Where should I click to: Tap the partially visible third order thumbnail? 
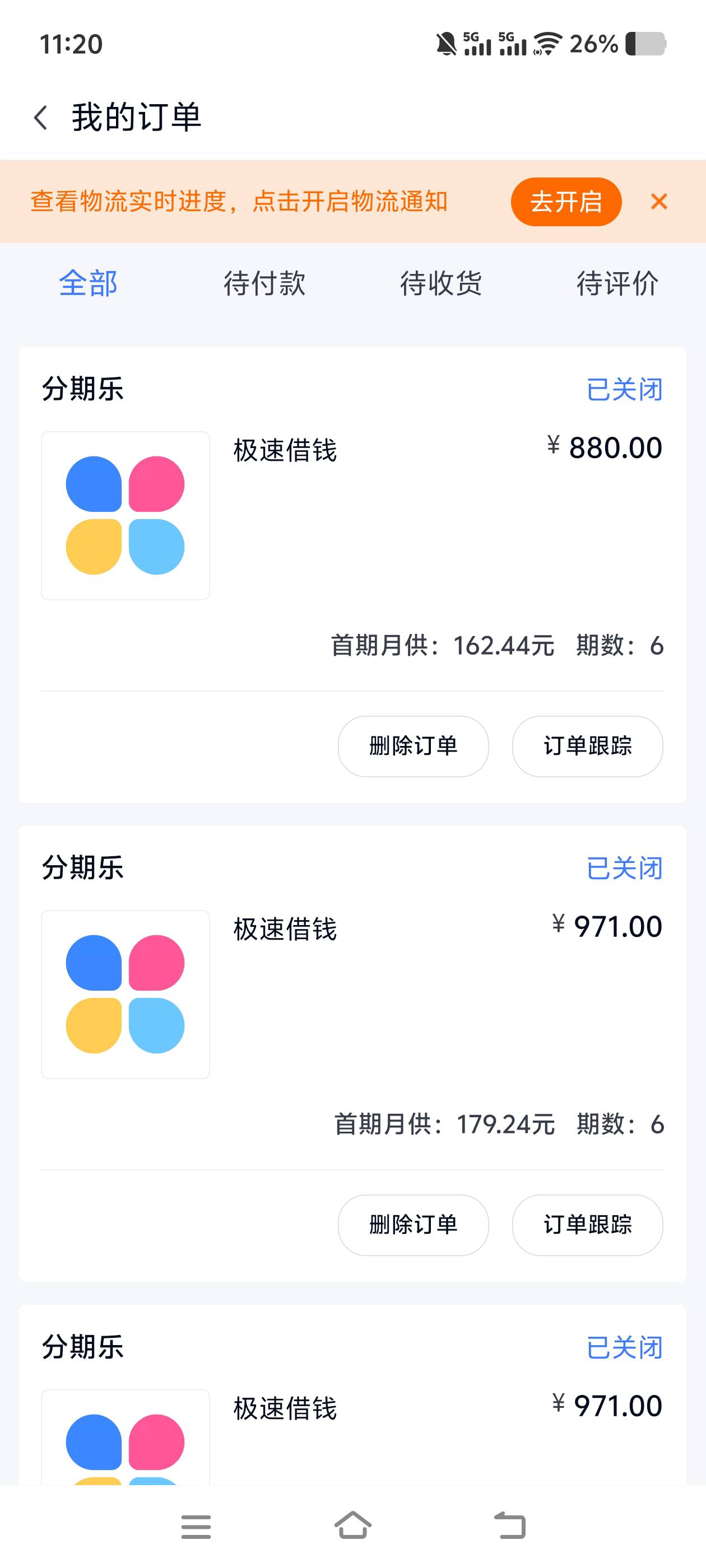(126, 1438)
